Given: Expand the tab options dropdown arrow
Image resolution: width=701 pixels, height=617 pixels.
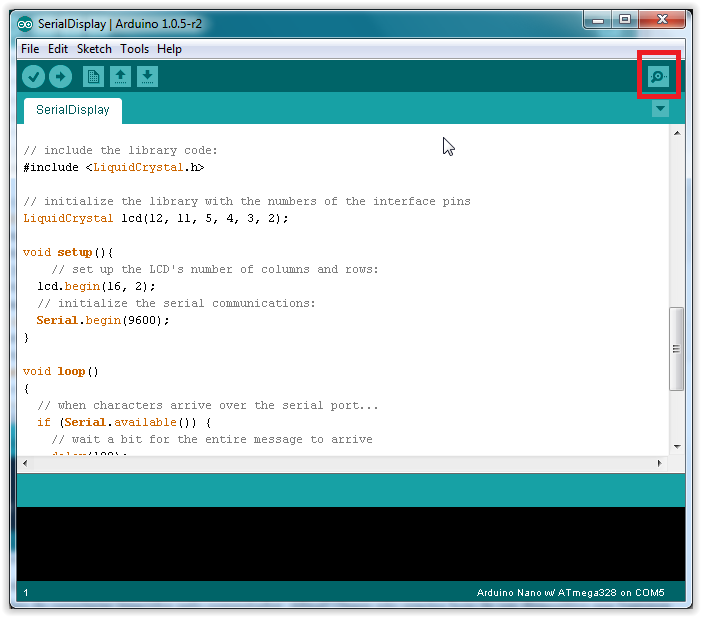Looking at the screenshot, I should (660, 108).
